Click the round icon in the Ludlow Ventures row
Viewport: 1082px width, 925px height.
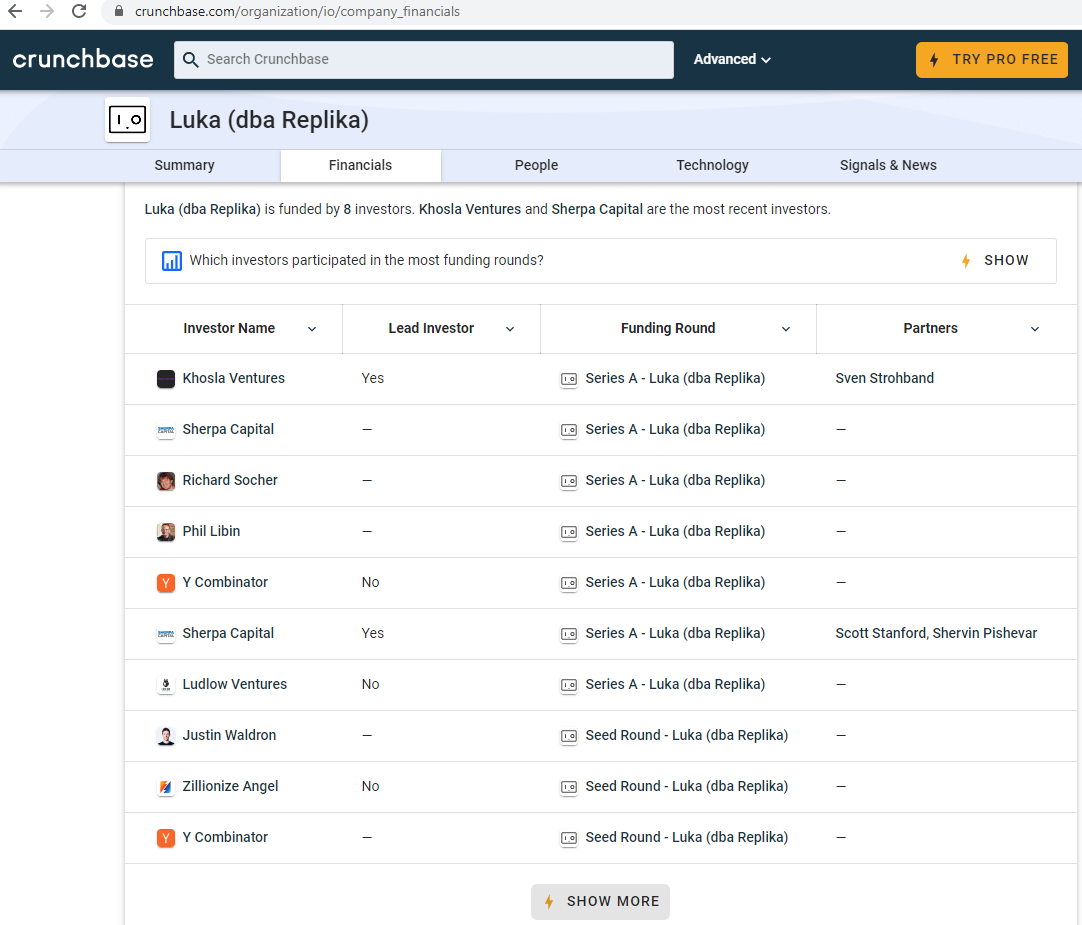(569, 685)
